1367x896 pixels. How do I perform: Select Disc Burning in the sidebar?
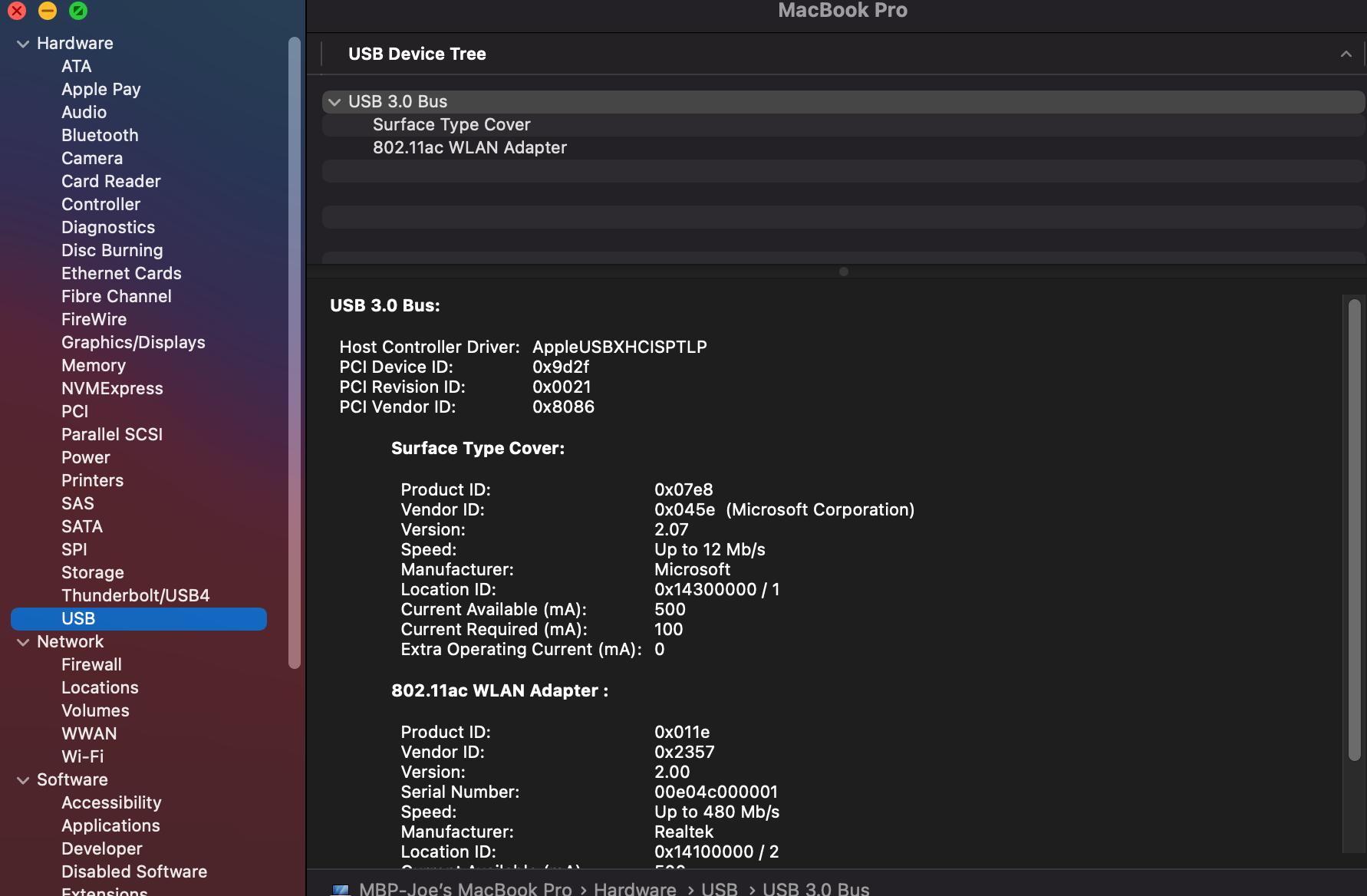pyautogui.click(x=112, y=250)
